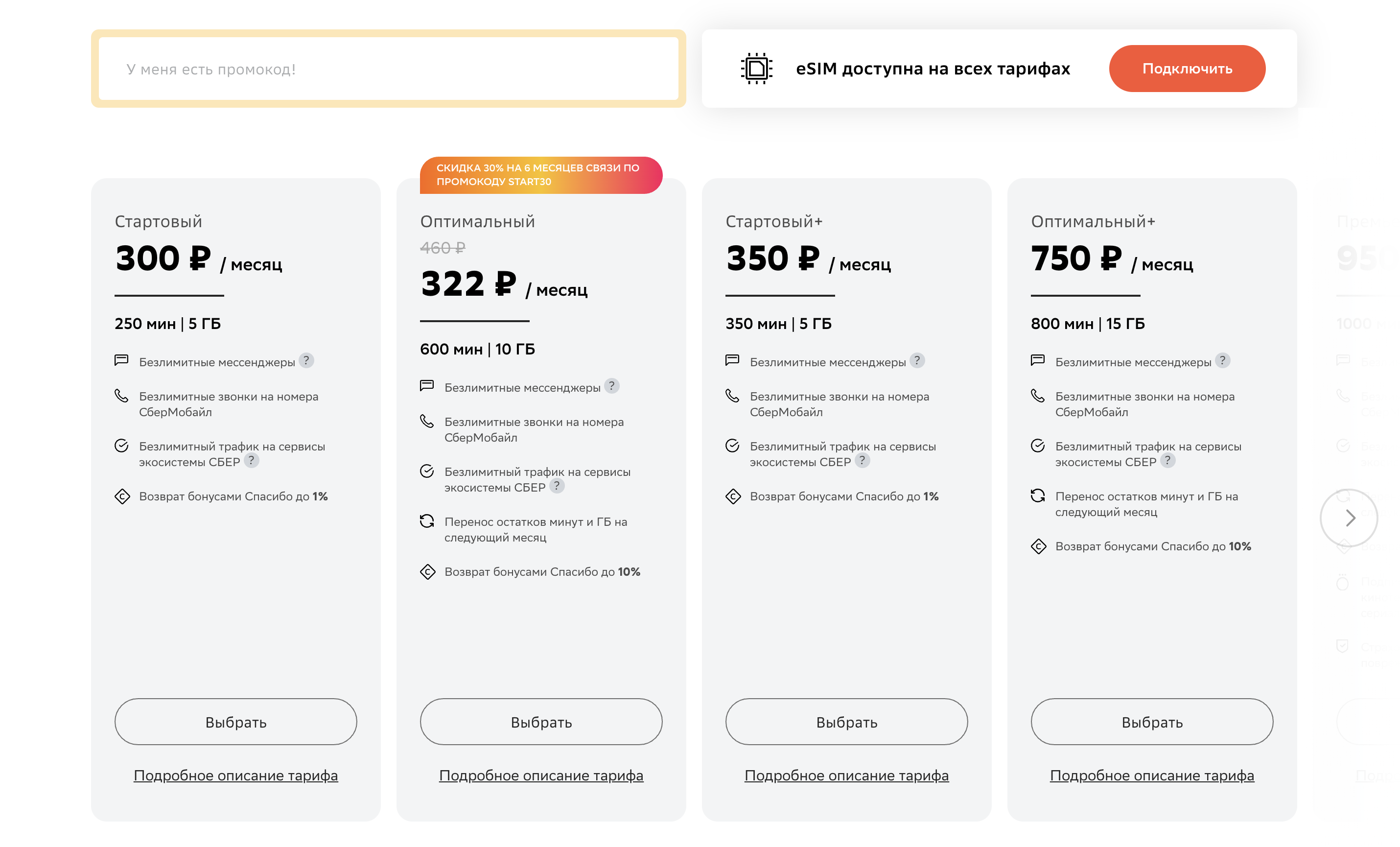1400x847 pixels.
Task: Click the phone icon on Оптимальный tariff
Action: (427, 422)
